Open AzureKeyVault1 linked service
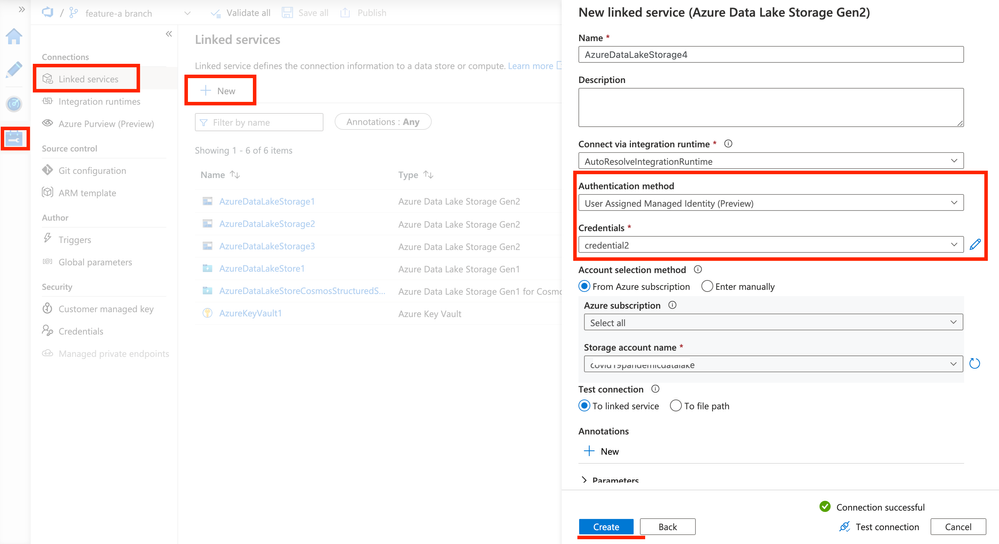This screenshot has height=544, width=999. click(250, 313)
